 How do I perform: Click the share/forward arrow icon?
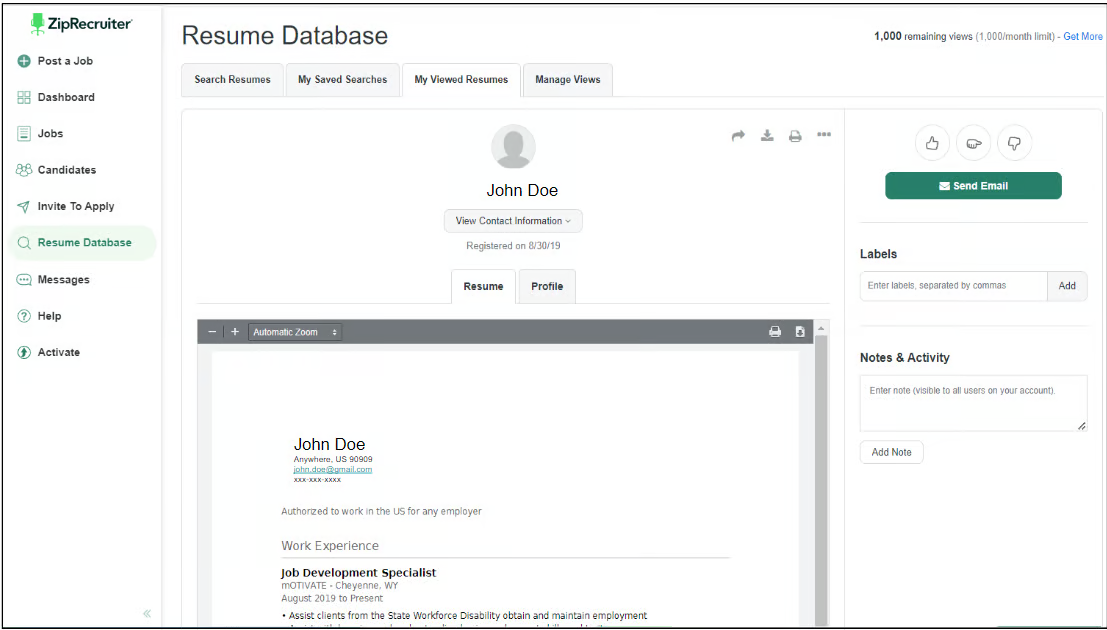point(738,136)
